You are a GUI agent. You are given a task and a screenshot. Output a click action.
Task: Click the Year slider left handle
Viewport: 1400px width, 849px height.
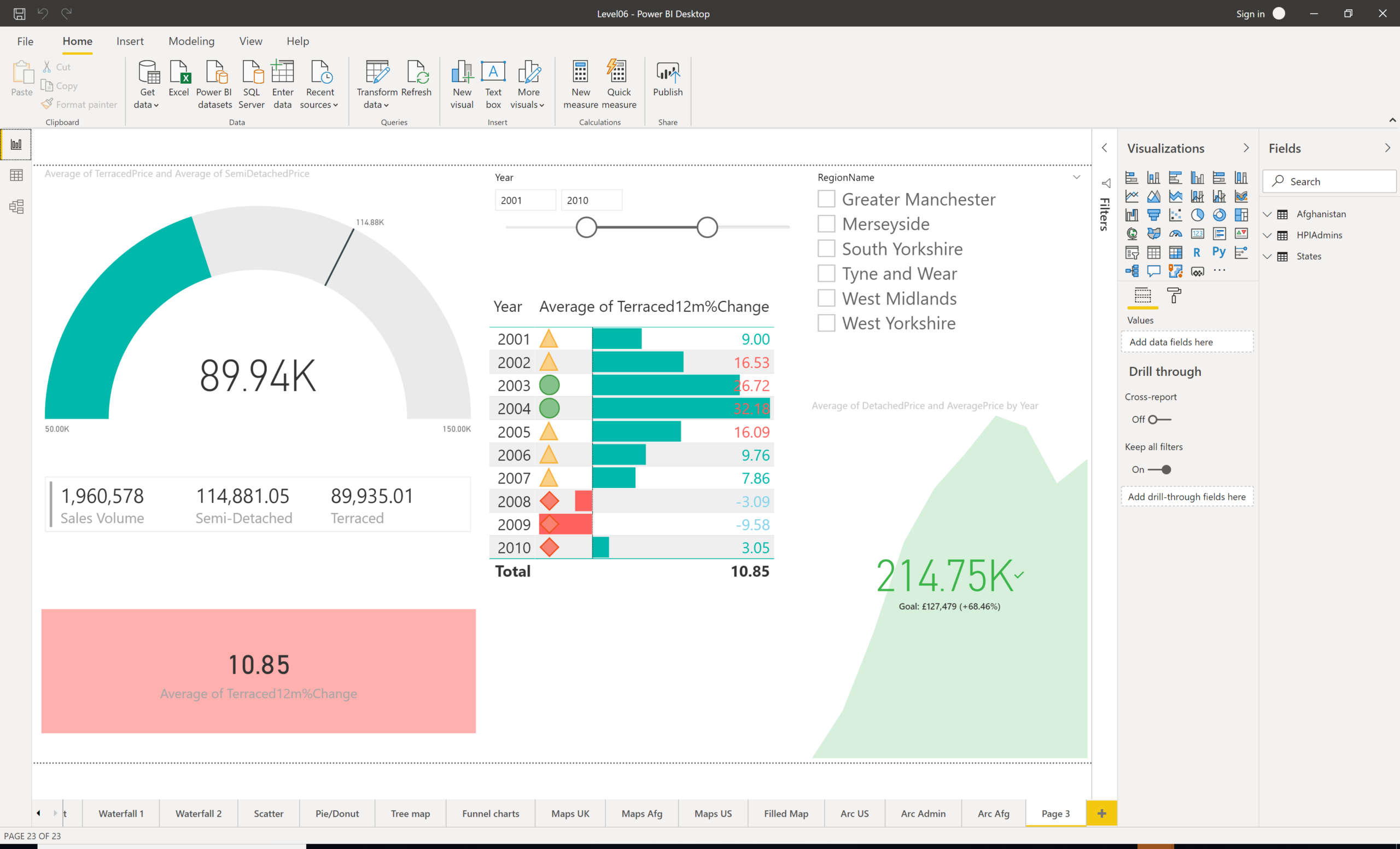pos(586,228)
